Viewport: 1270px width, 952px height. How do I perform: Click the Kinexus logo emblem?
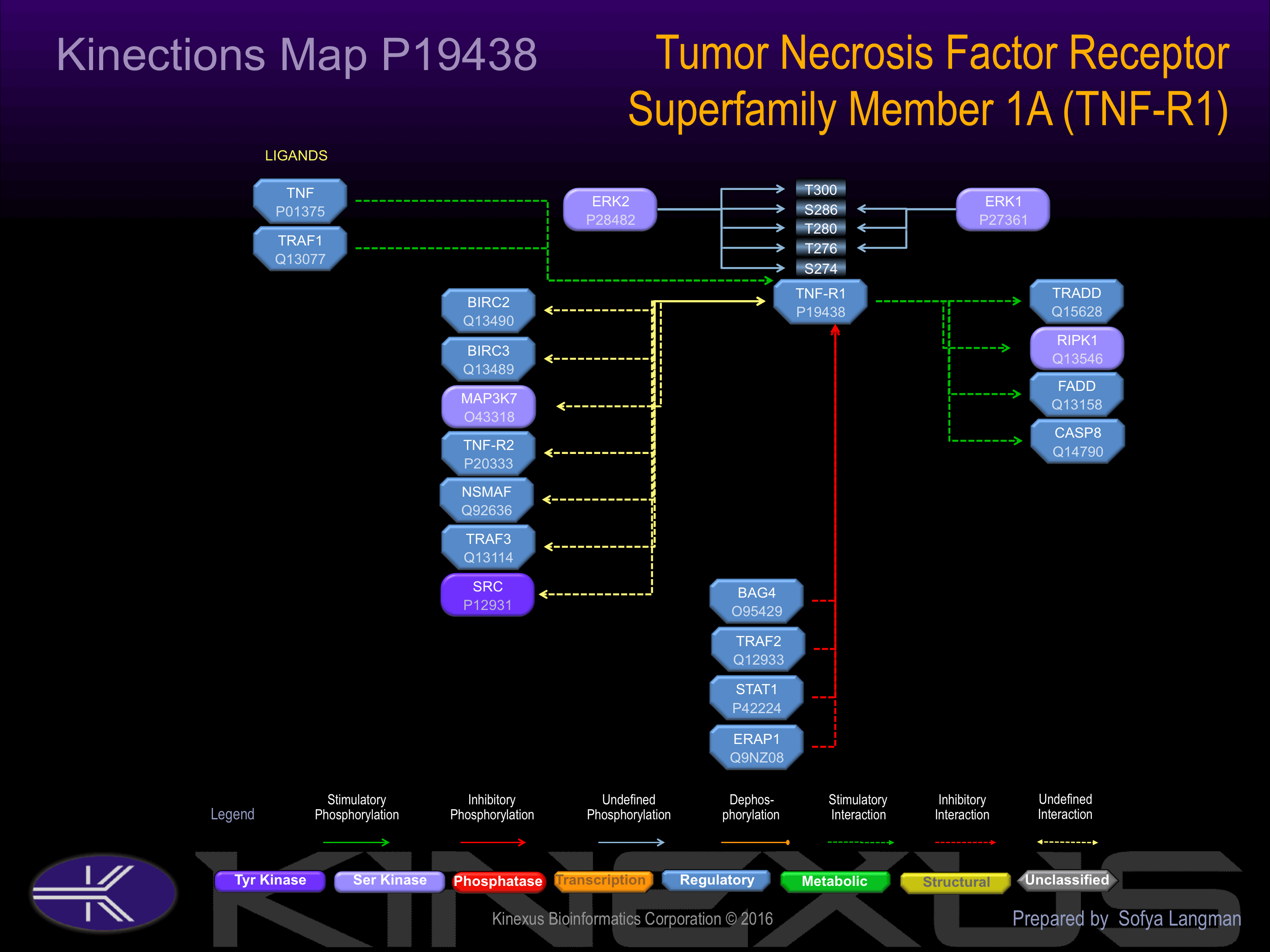coord(104,893)
